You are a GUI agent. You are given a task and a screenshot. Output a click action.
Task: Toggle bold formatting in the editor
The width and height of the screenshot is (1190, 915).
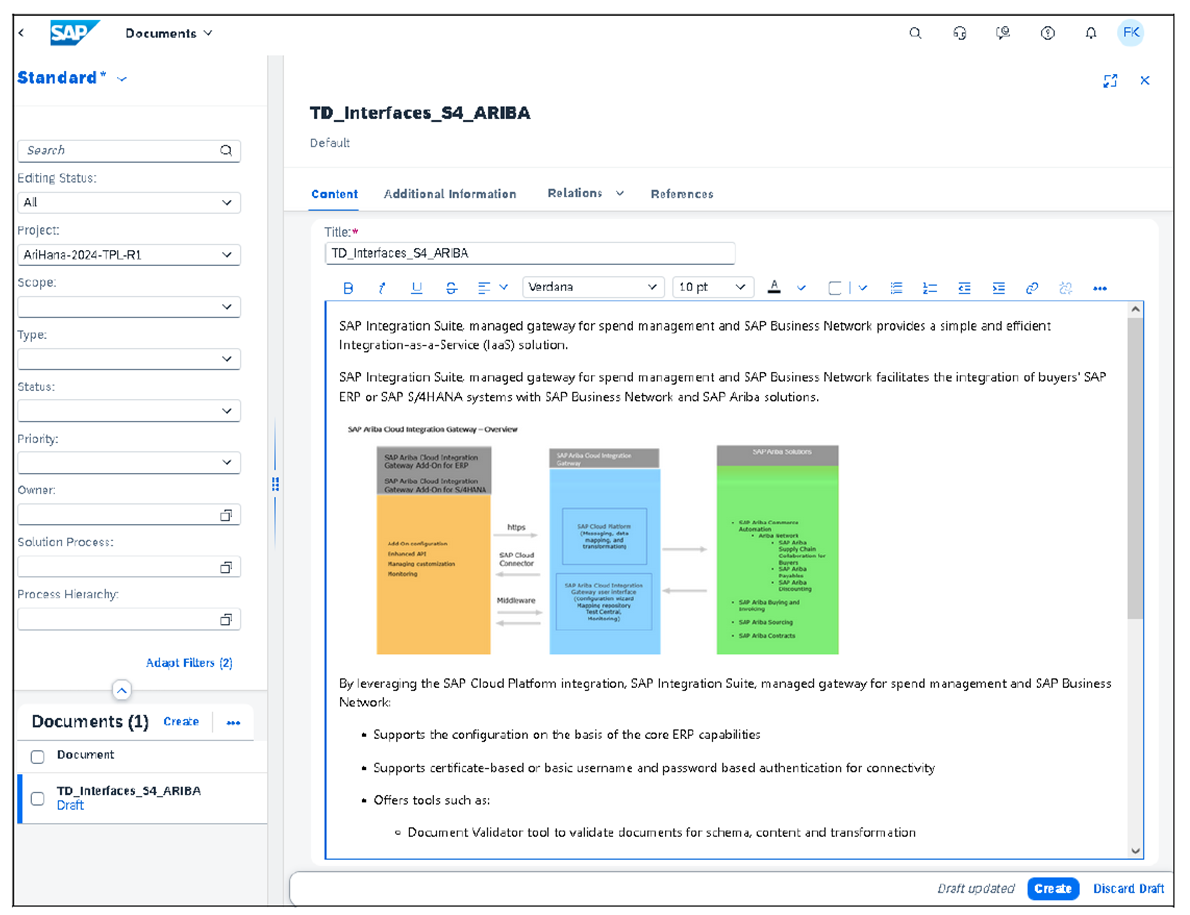click(x=348, y=288)
